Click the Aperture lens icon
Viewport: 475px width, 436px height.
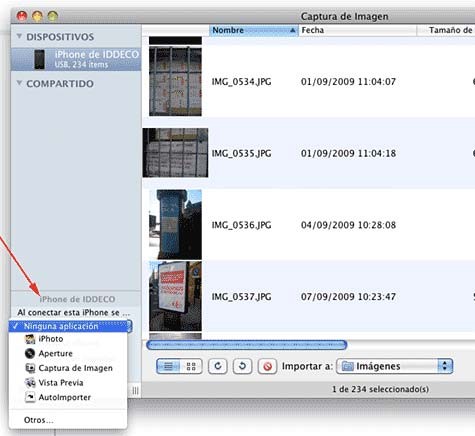click(30, 353)
